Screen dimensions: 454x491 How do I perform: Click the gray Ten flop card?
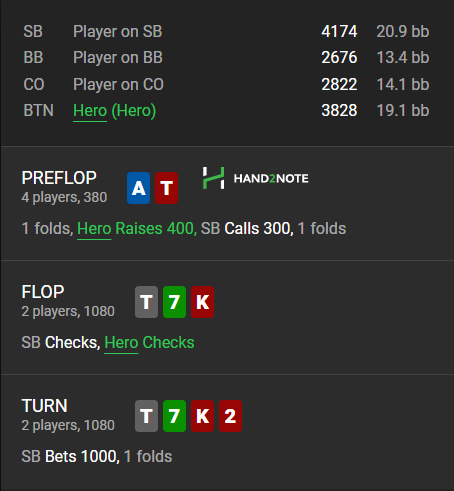pyautogui.click(x=146, y=302)
